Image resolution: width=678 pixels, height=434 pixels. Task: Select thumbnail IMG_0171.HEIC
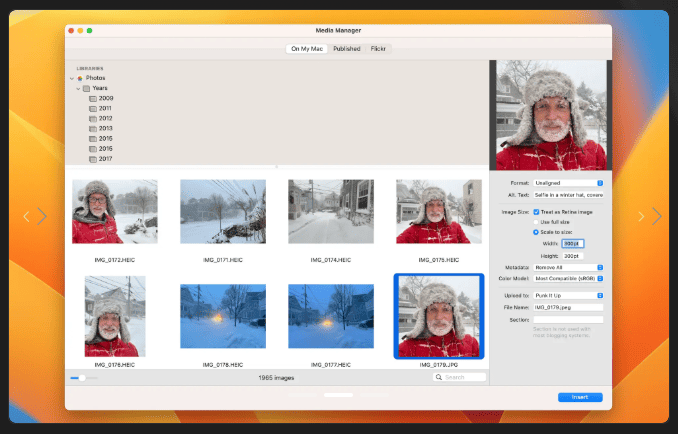223,212
